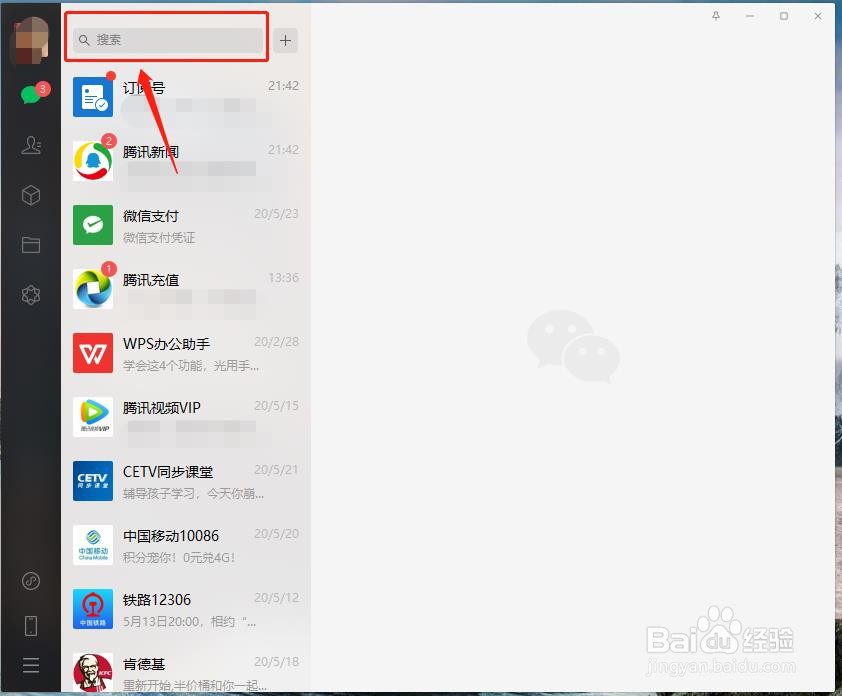Open the Chats icon with 3 badge

(32, 95)
